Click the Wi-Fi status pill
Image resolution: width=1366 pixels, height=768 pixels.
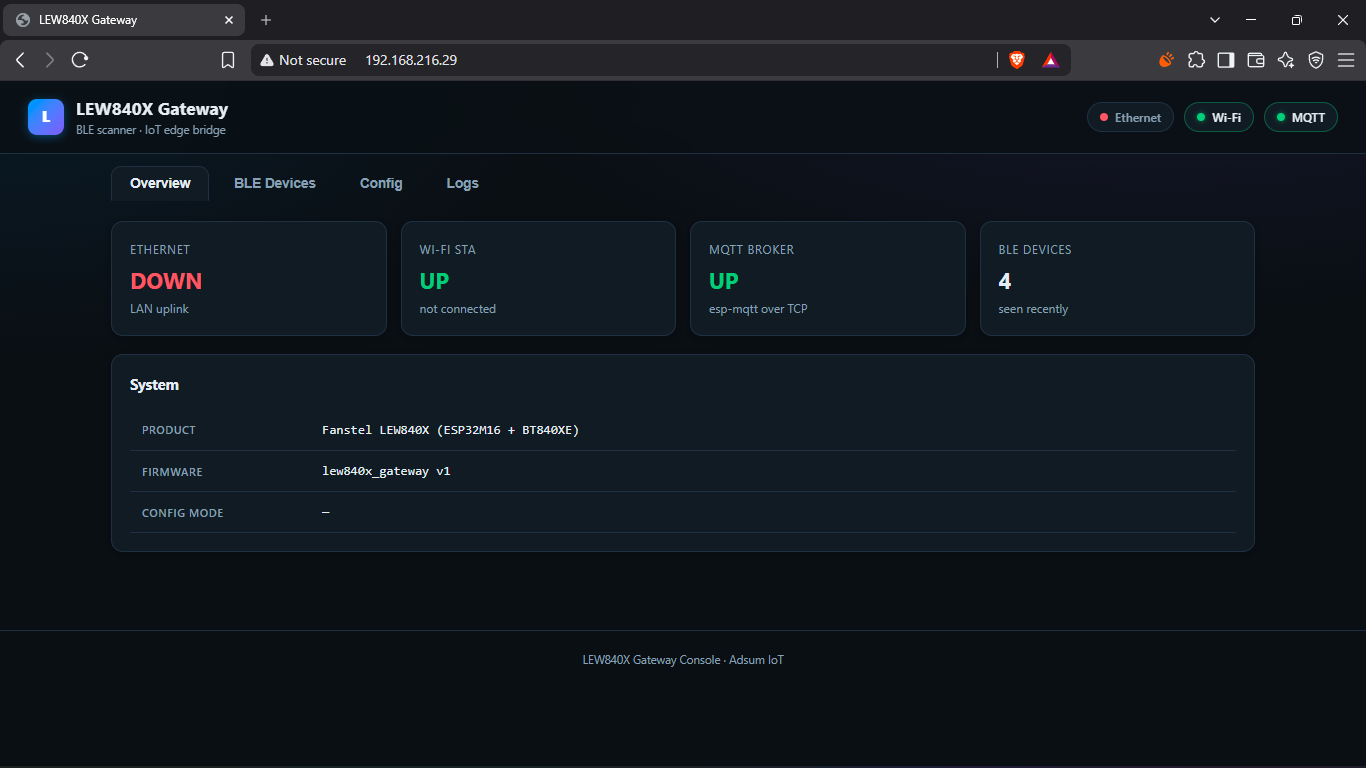tap(1218, 117)
